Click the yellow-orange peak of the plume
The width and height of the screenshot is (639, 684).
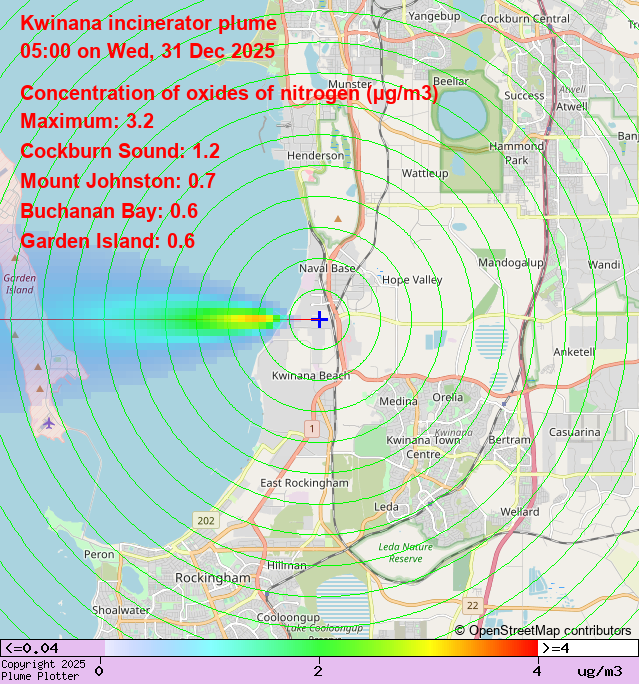258,319
